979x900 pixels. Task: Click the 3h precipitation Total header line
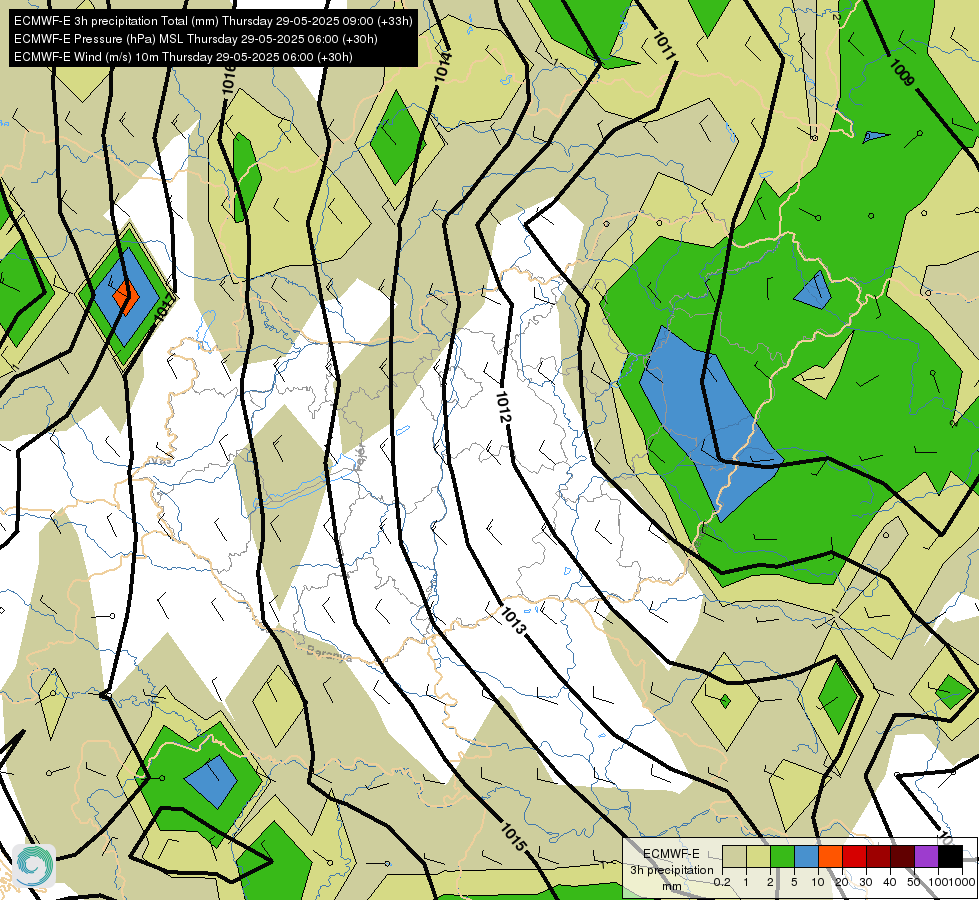213,21
